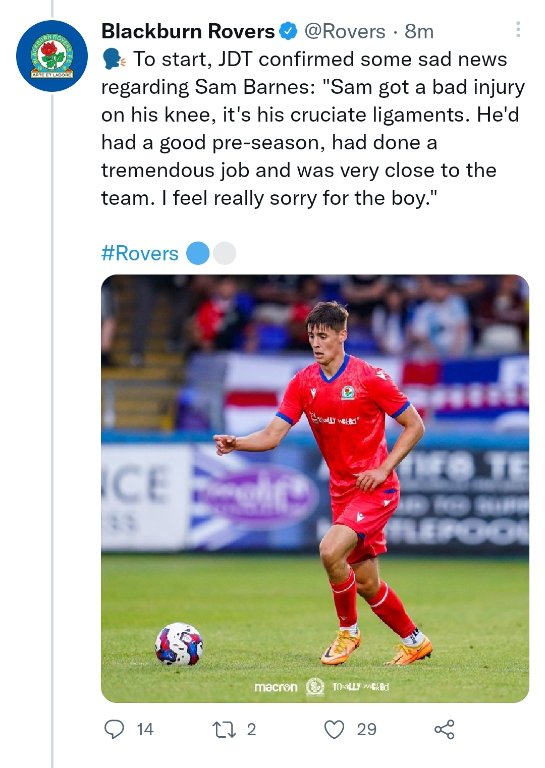Open the Blackburn Rovers profile avatar
545x768 pixels.
(x=52, y=56)
